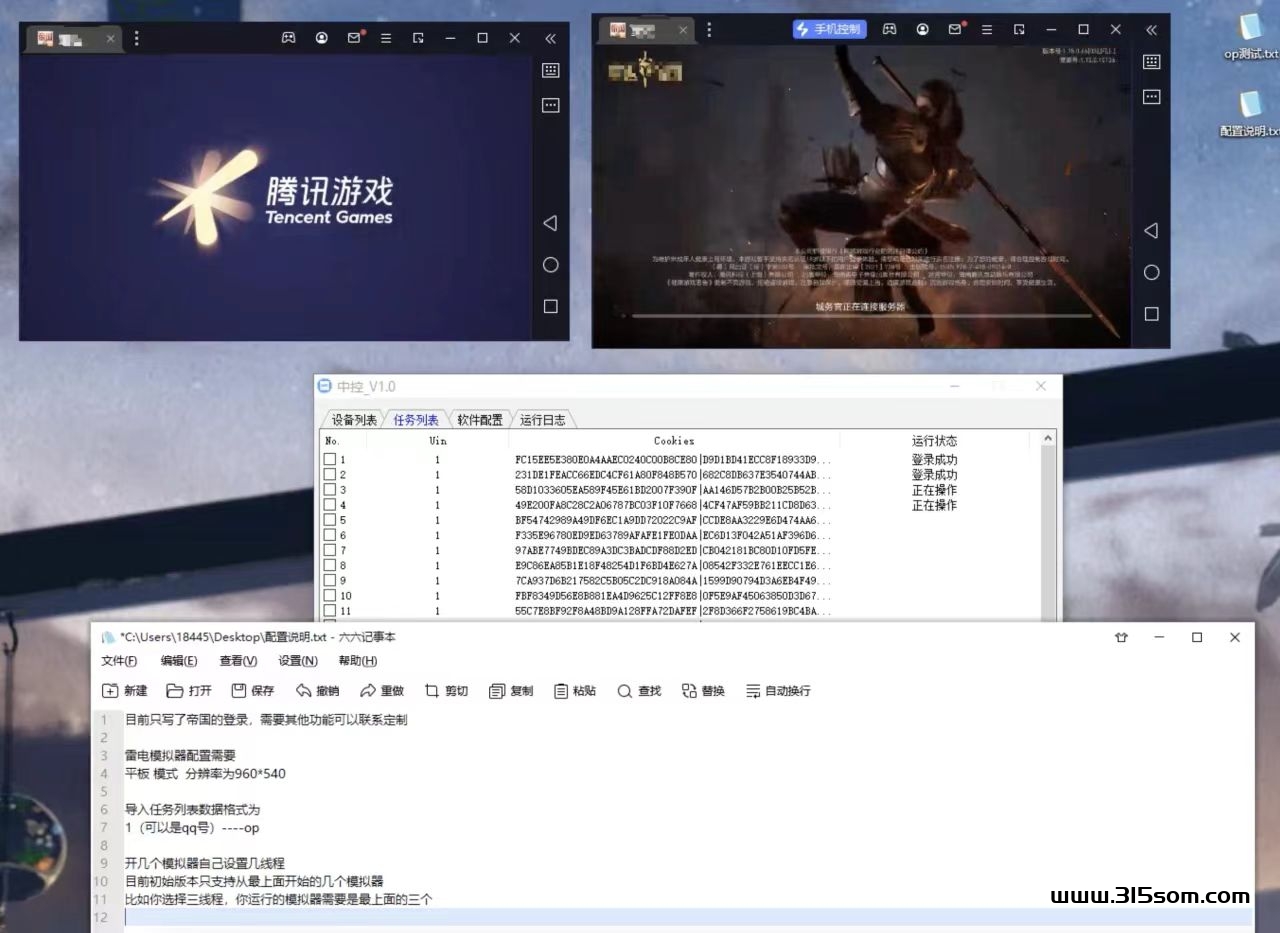Open 设置(N) menu in notepad
This screenshot has width=1280, height=933.
pos(298,661)
